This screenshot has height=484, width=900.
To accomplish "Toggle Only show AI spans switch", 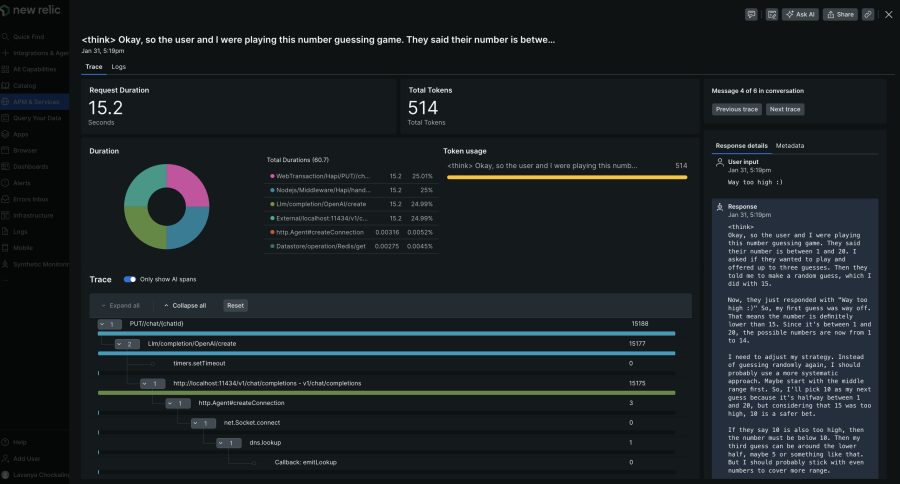I will [130, 280].
